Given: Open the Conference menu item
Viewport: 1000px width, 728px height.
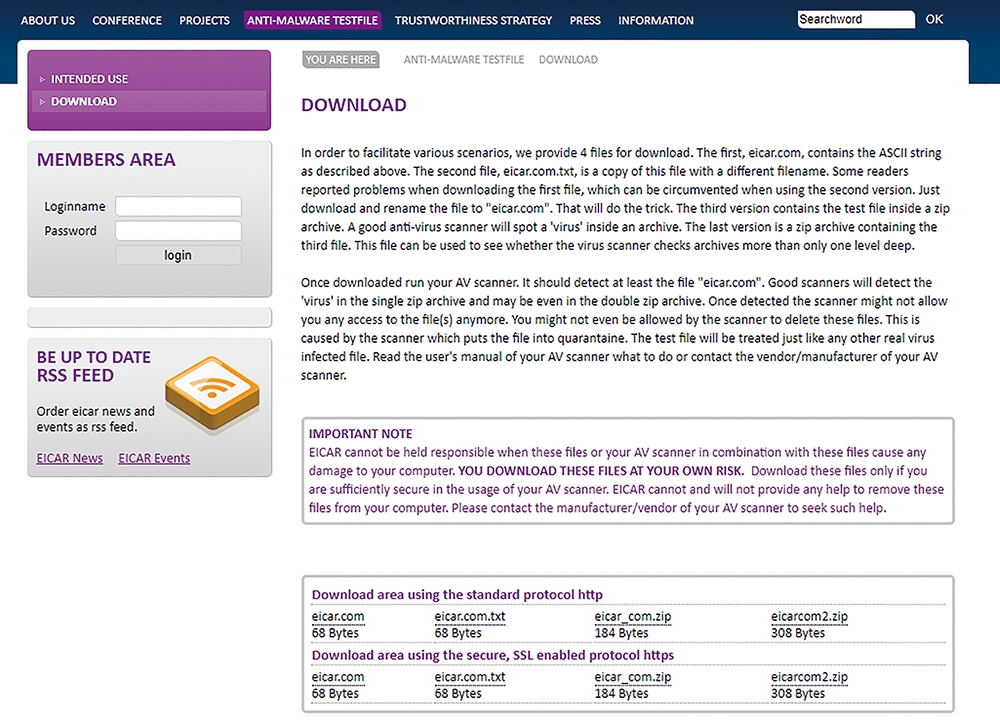Looking at the screenshot, I should [x=127, y=20].
